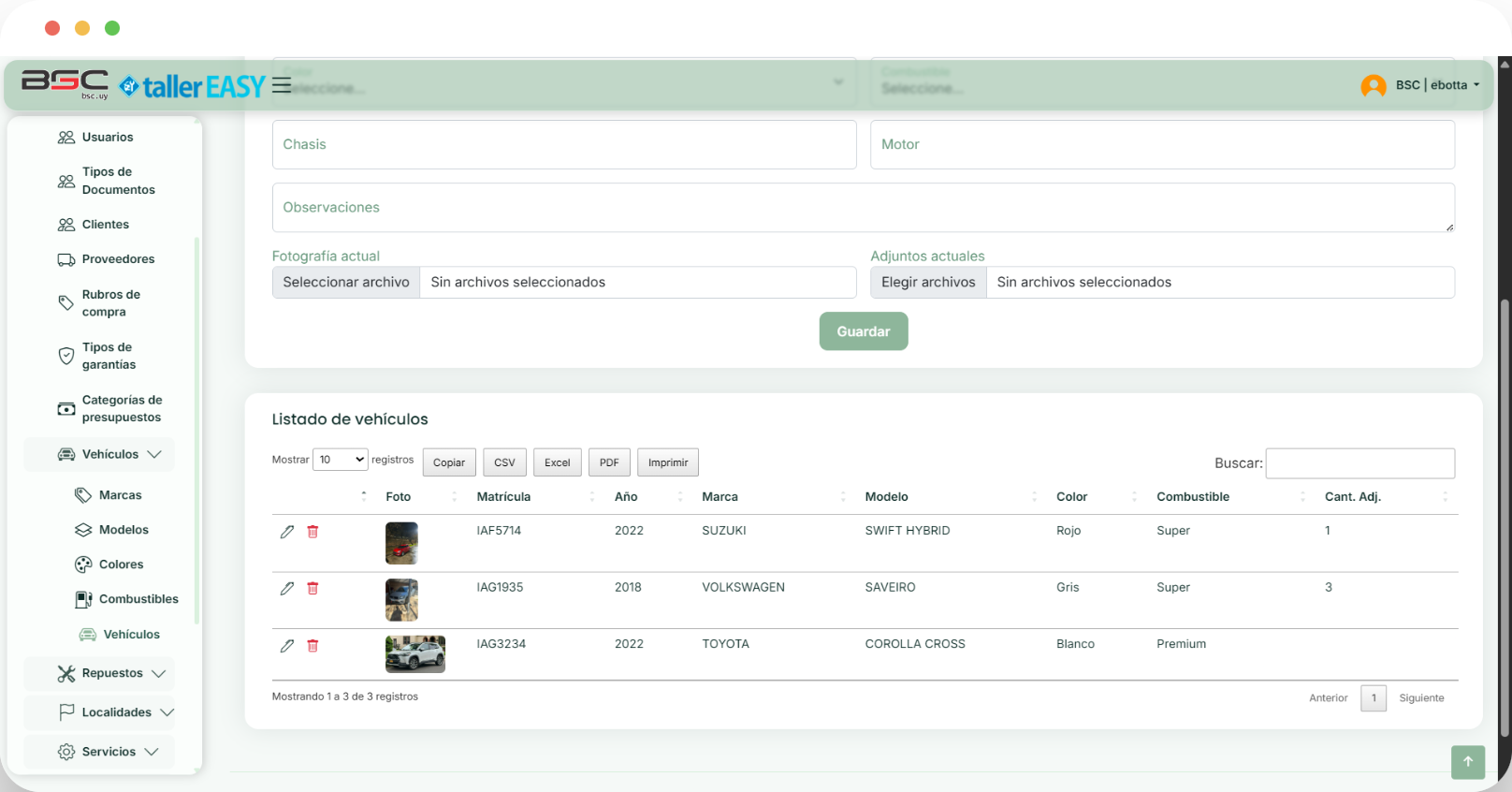Open Marcas in the sidebar menu
This screenshot has height=792, width=1512.
[x=120, y=495]
